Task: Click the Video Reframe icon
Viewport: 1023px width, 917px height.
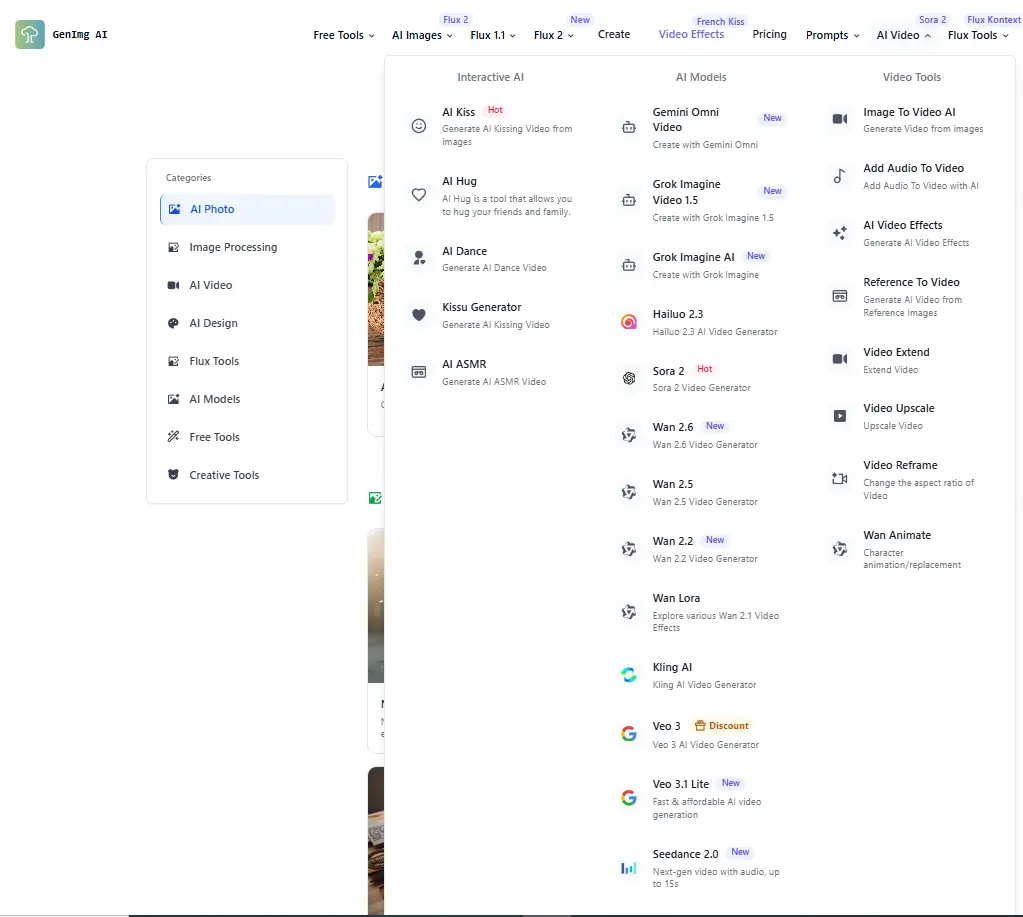Action: pos(840,479)
